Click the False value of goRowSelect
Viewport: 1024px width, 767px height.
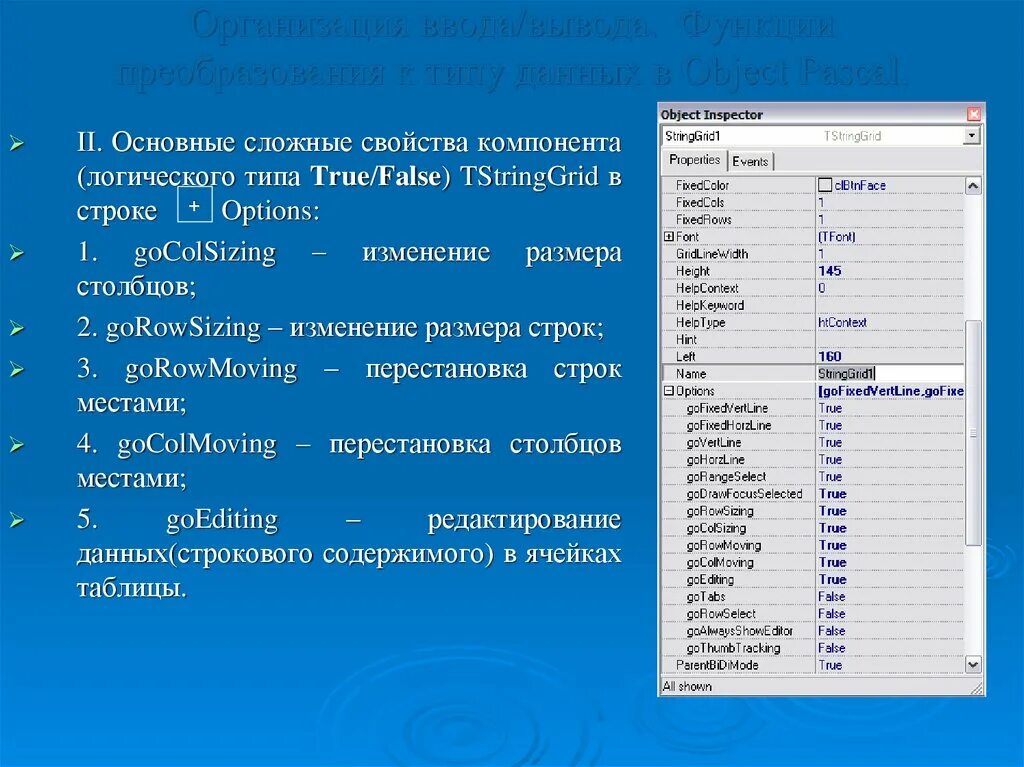coord(831,613)
